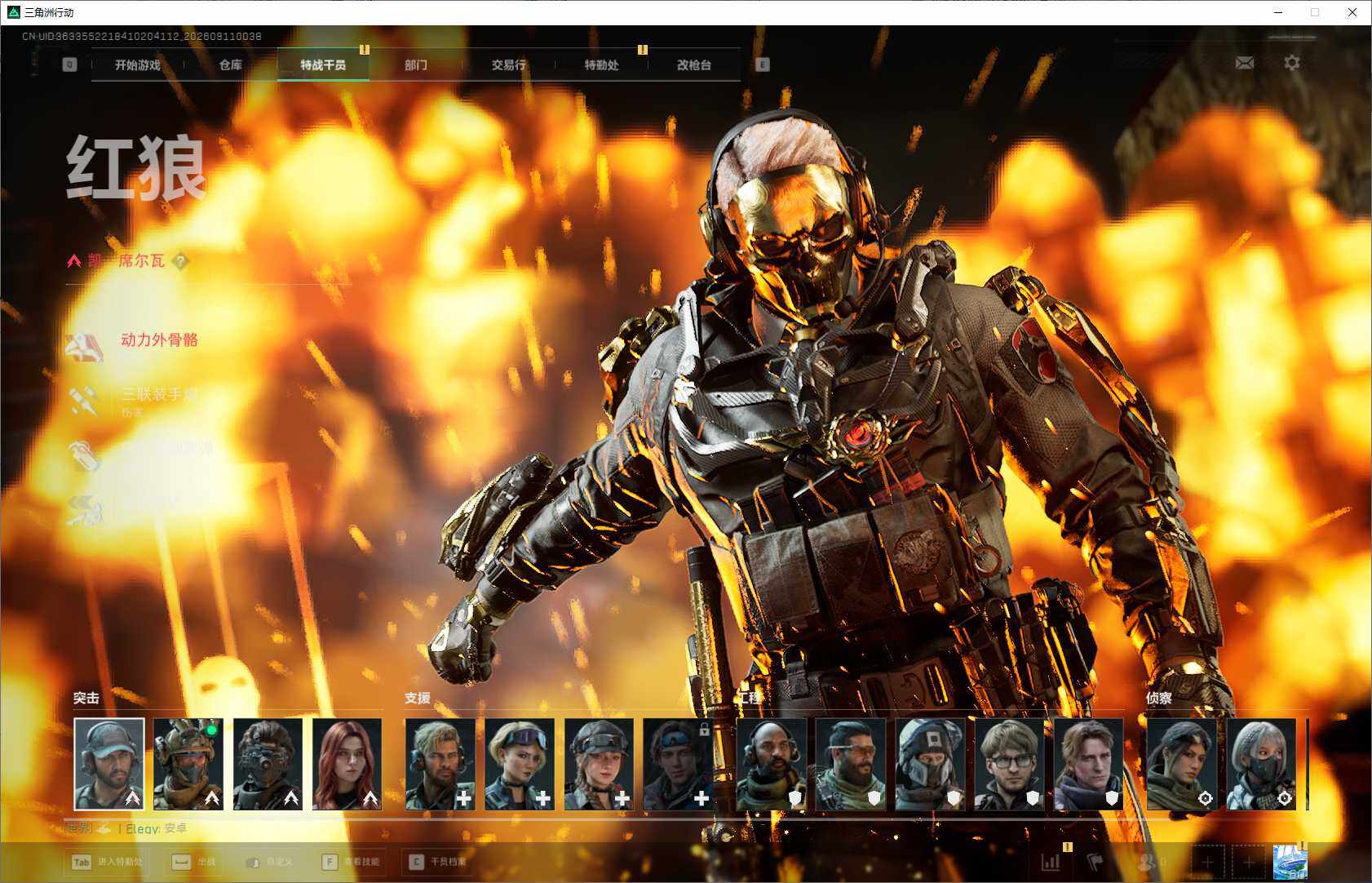Screen dimensions: 1372x883
Task: Click the C 干员档案 button
Action: [x=438, y=862]
